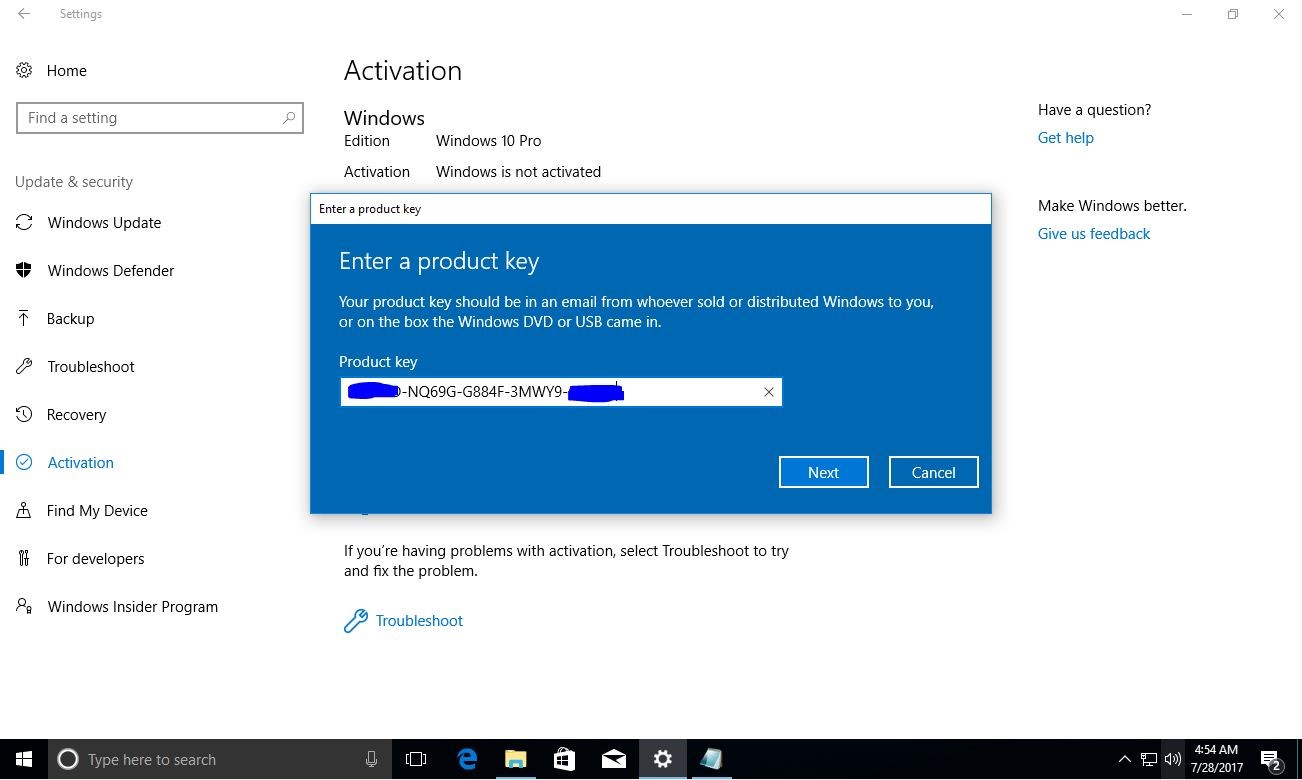Switch to the Notepad taskbar icon

coord(711,760)
